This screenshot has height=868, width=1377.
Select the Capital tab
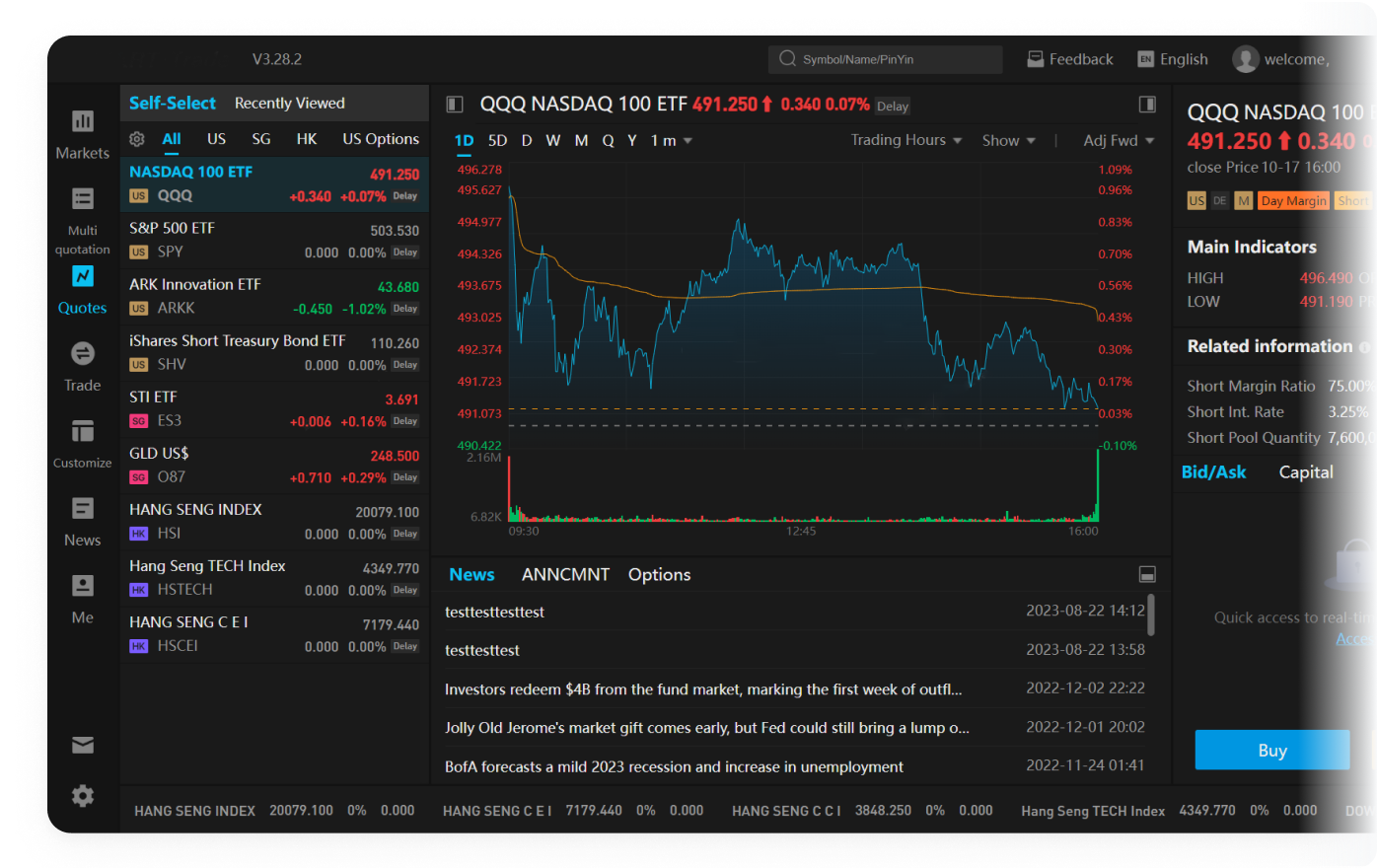[x=1306, y=471]
